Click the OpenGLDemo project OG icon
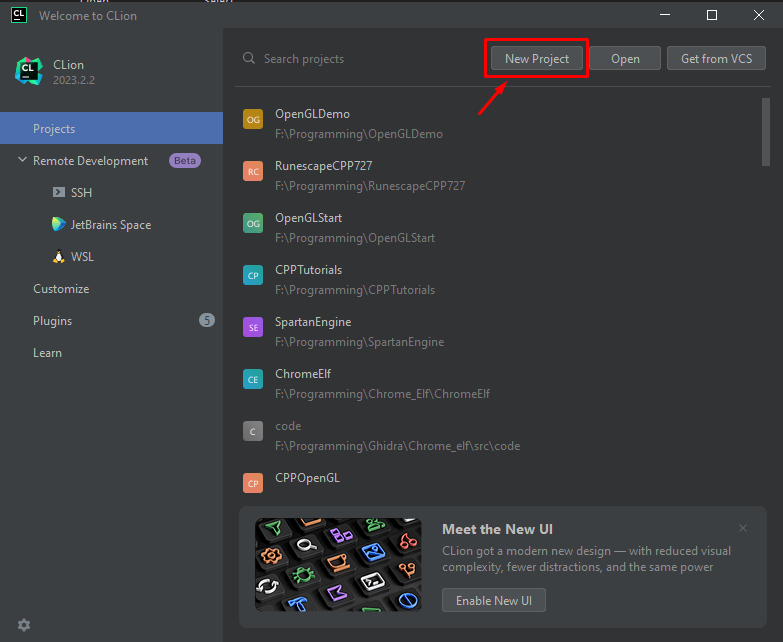This screenshot has height=642, width=783. (253, 119)
